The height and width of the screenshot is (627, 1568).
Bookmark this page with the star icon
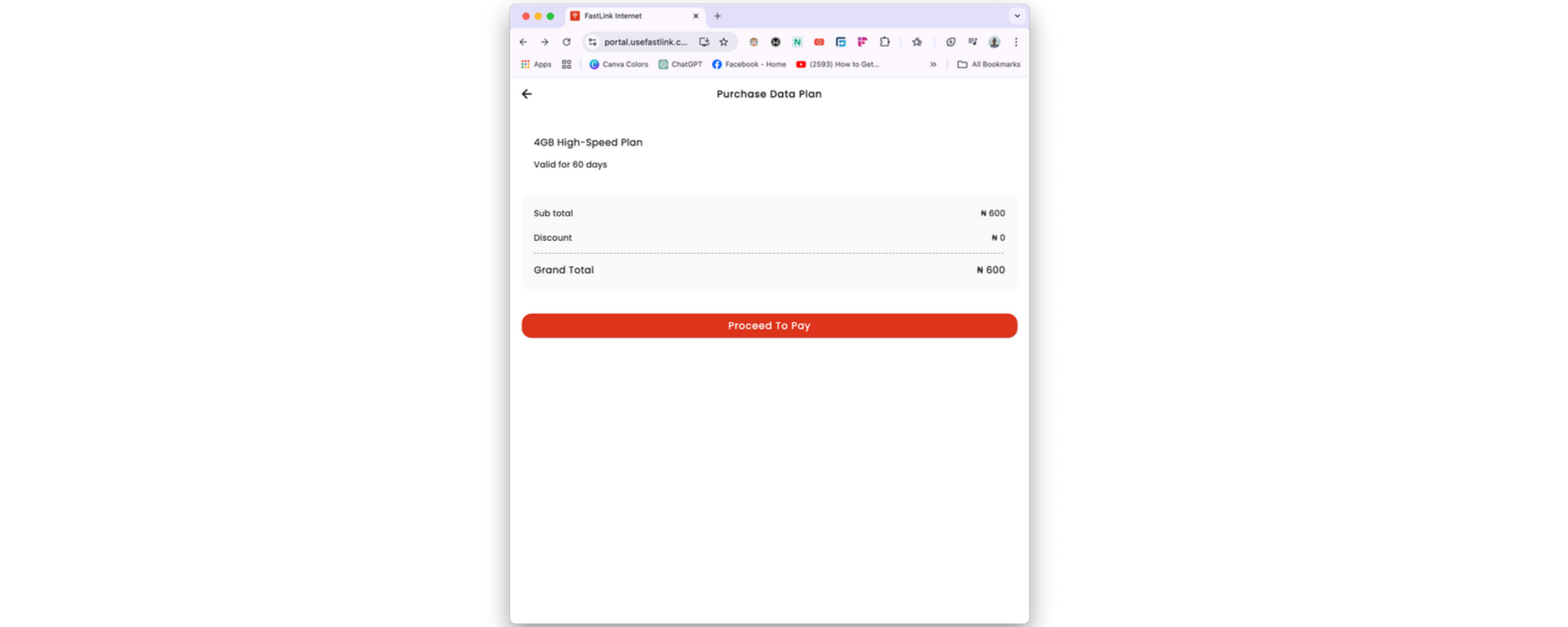point(724,42)
